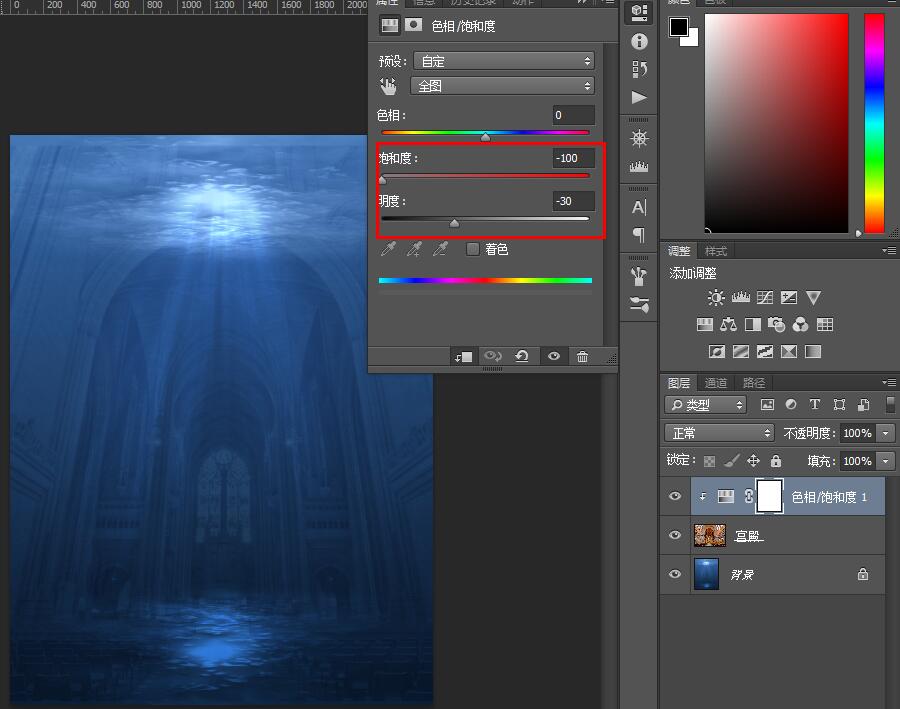This screenshot has height=709, width=900.
Task: Enable the 着色 colorize checkbox
Action: click(472, 249)
